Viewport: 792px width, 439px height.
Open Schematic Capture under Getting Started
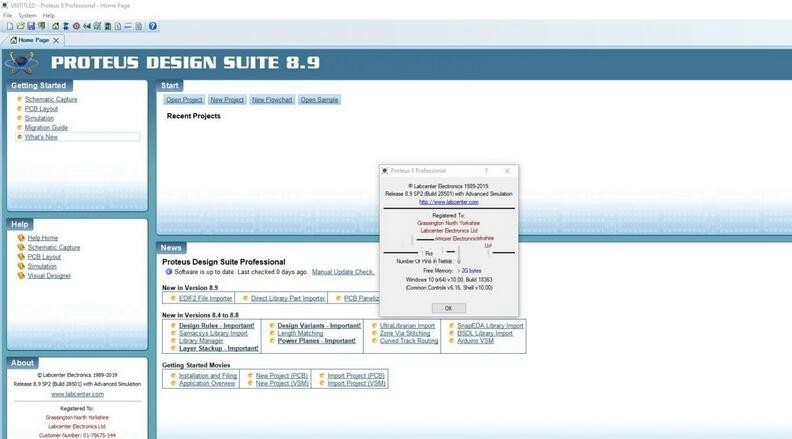[51, 100]
